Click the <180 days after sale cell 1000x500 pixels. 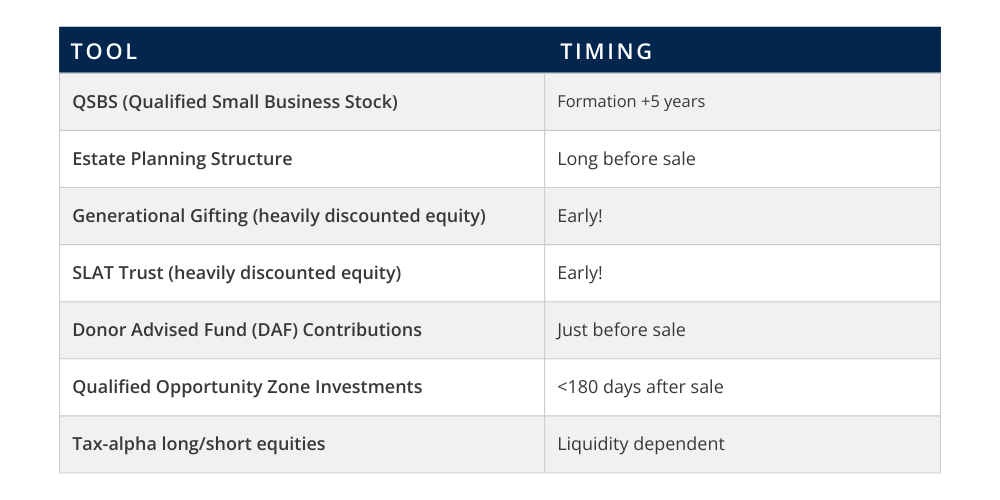742,387
